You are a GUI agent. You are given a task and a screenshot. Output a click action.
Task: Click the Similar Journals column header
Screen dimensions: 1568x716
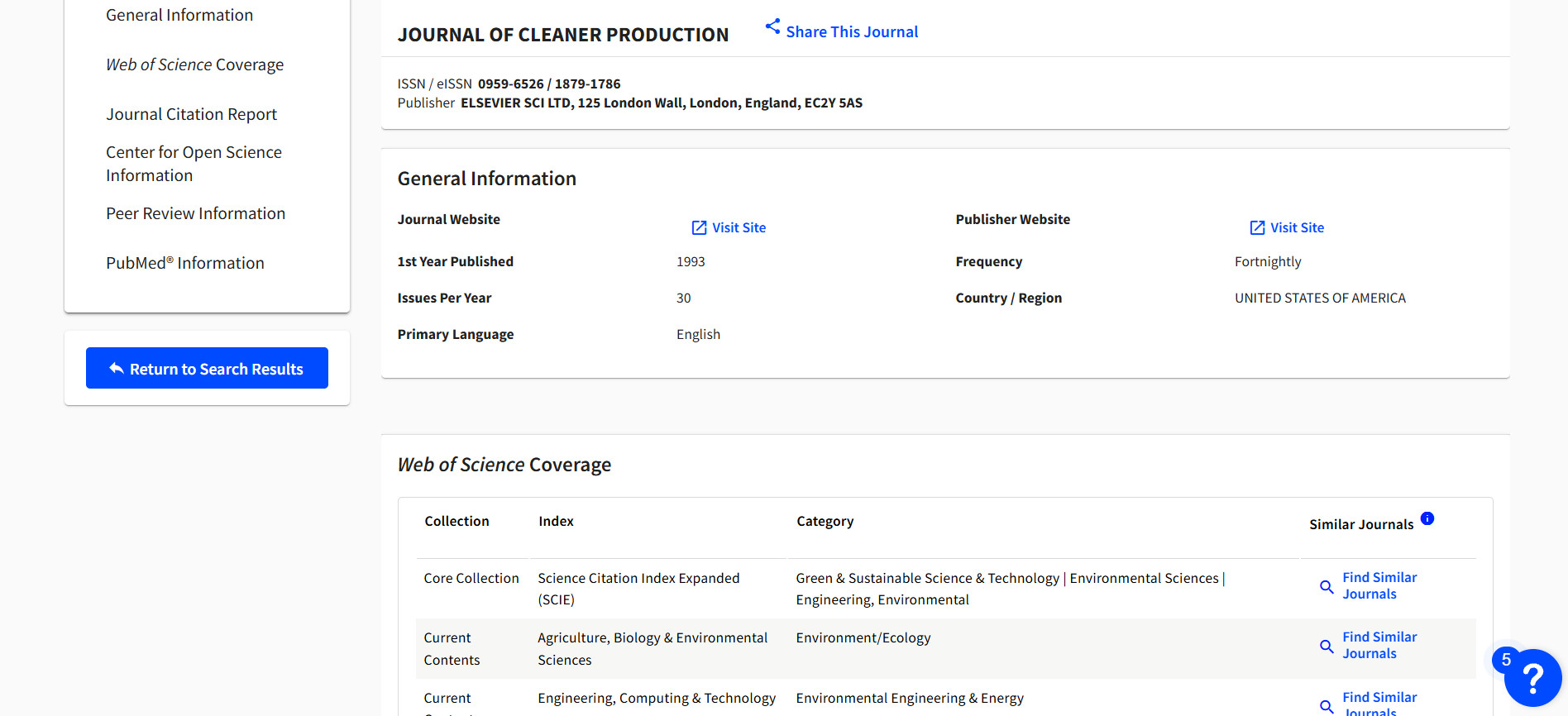tap(1361, 524)
